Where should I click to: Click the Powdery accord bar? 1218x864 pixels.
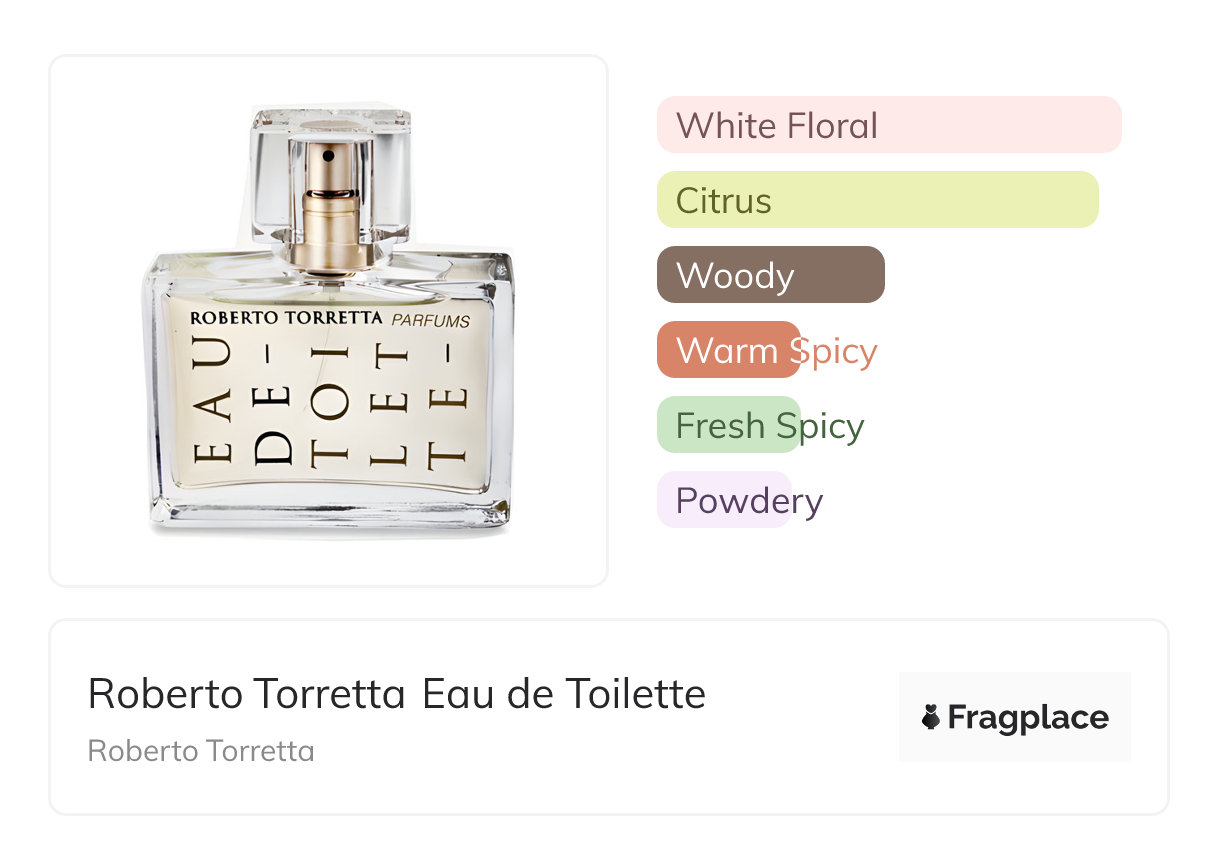(724, 500)
